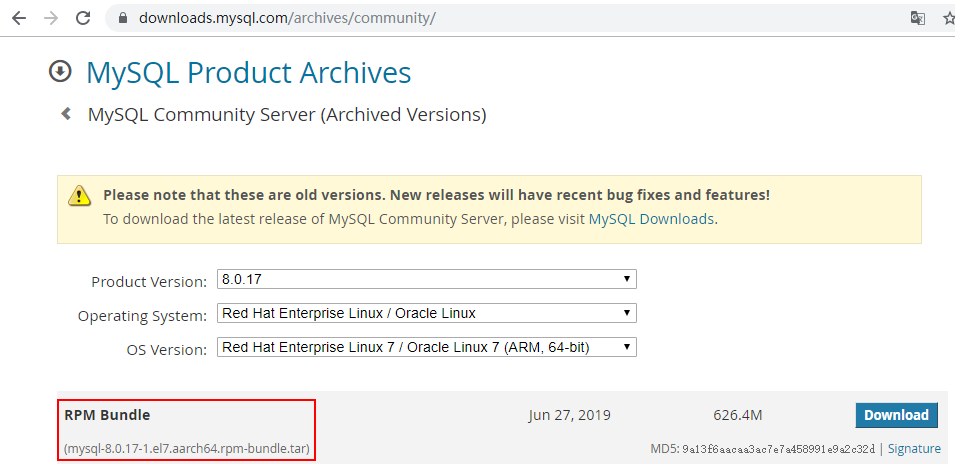The width and height of the screenshot is (955, 468).
Task: Click the browser forward arrow
Action: (x=51, y=18)
